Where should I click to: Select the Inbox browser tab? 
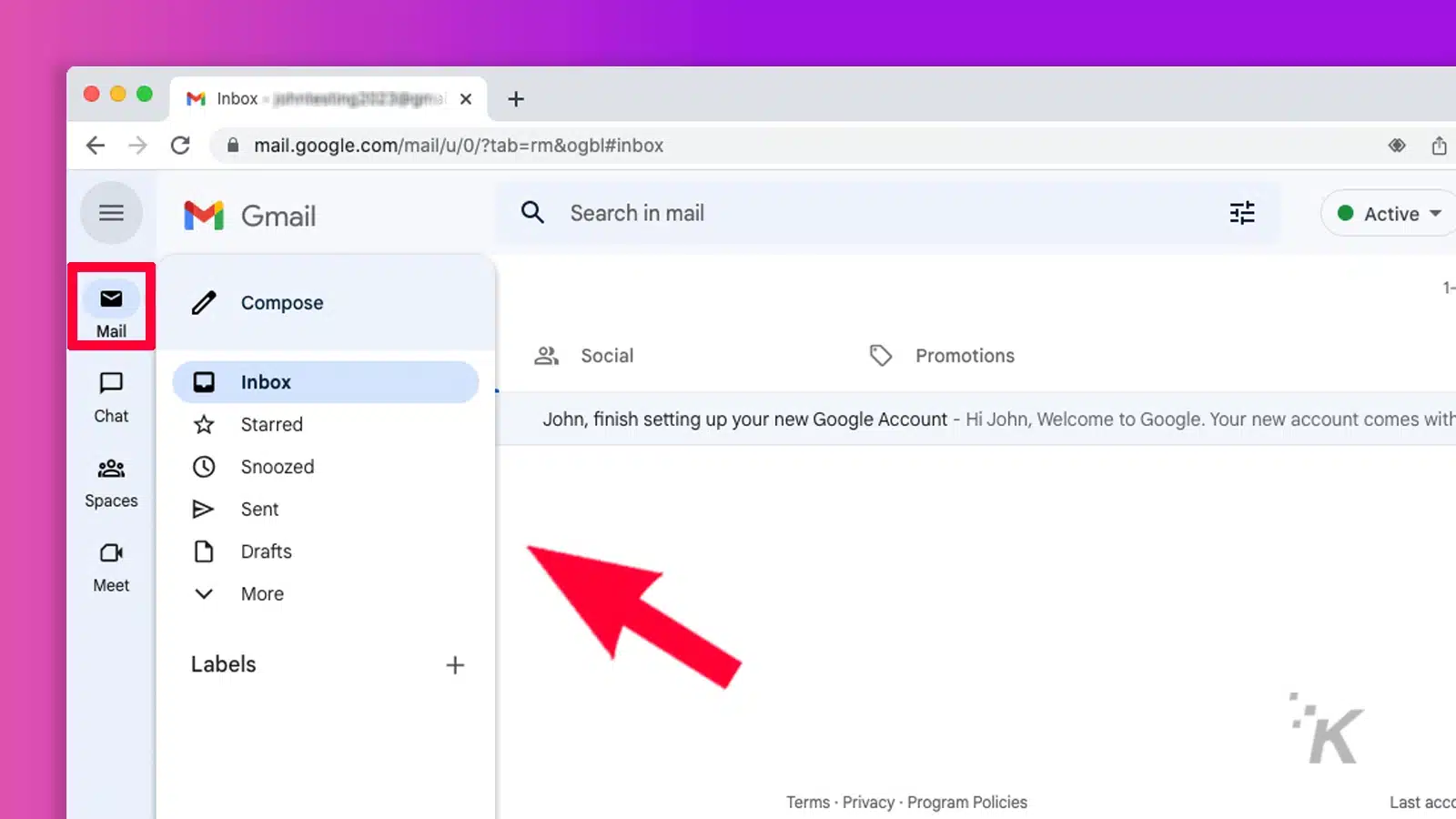point(329,99)
